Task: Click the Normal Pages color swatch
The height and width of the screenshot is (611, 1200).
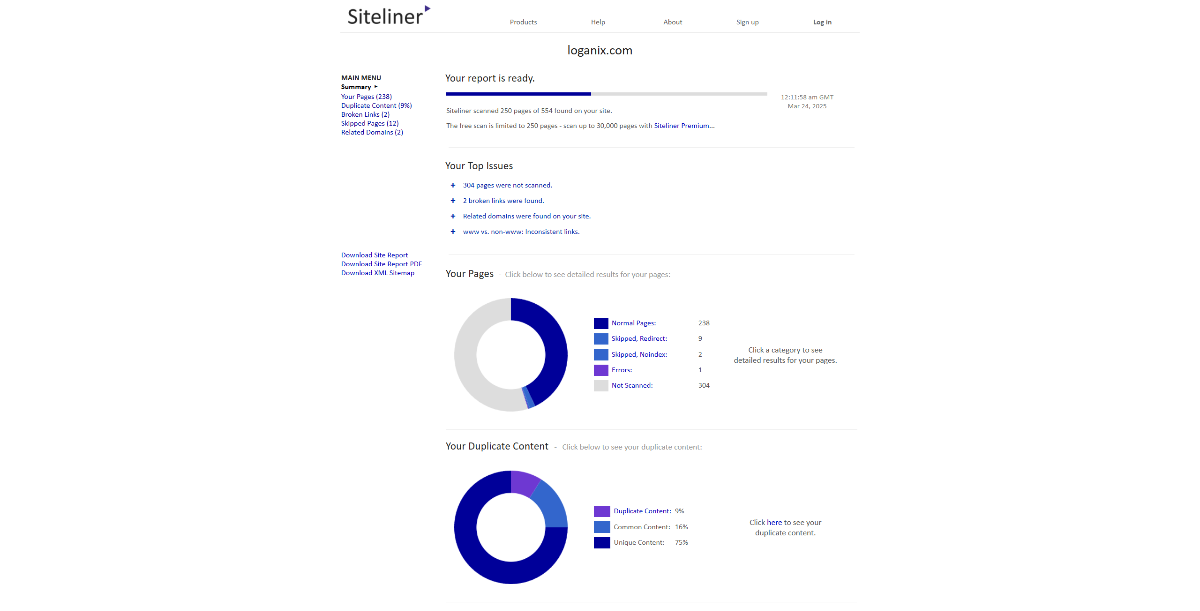Action: 601,323
